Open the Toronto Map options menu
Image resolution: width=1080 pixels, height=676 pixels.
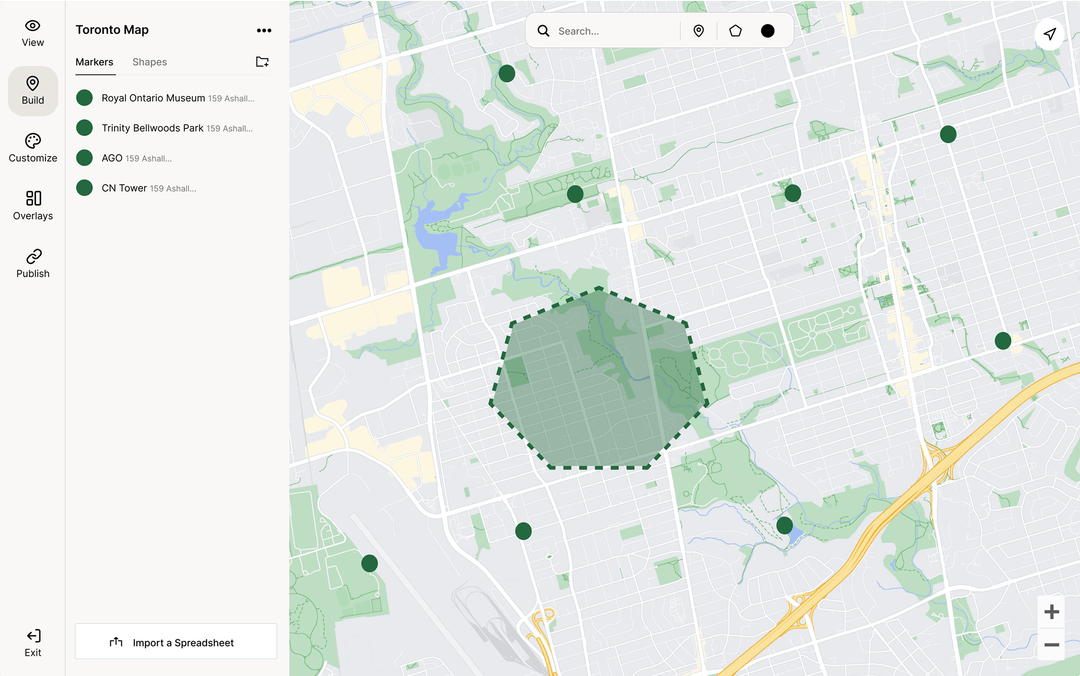tap(264, 30)
